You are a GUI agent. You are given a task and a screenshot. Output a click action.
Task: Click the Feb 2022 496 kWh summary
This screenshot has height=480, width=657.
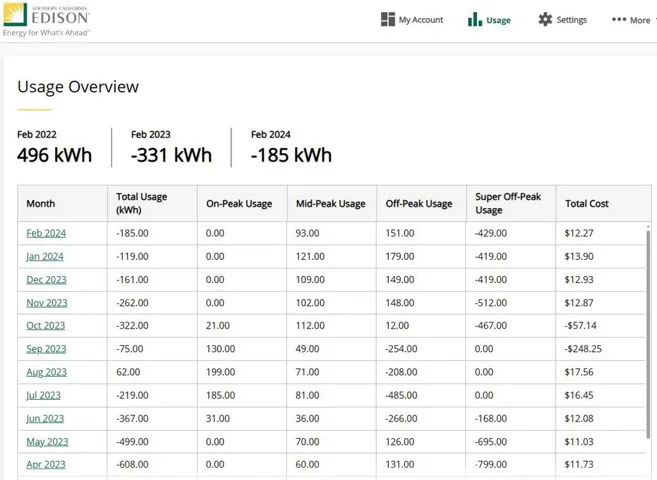click(x=54, y=147)
